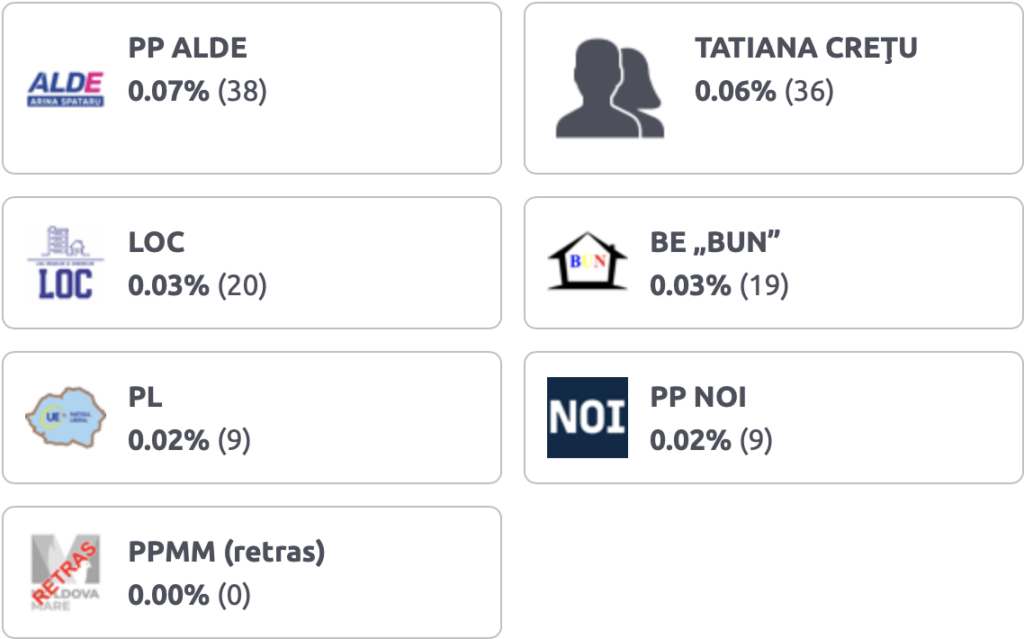
Task: Select the PPMM (retras) title
Action: (227, 552)
